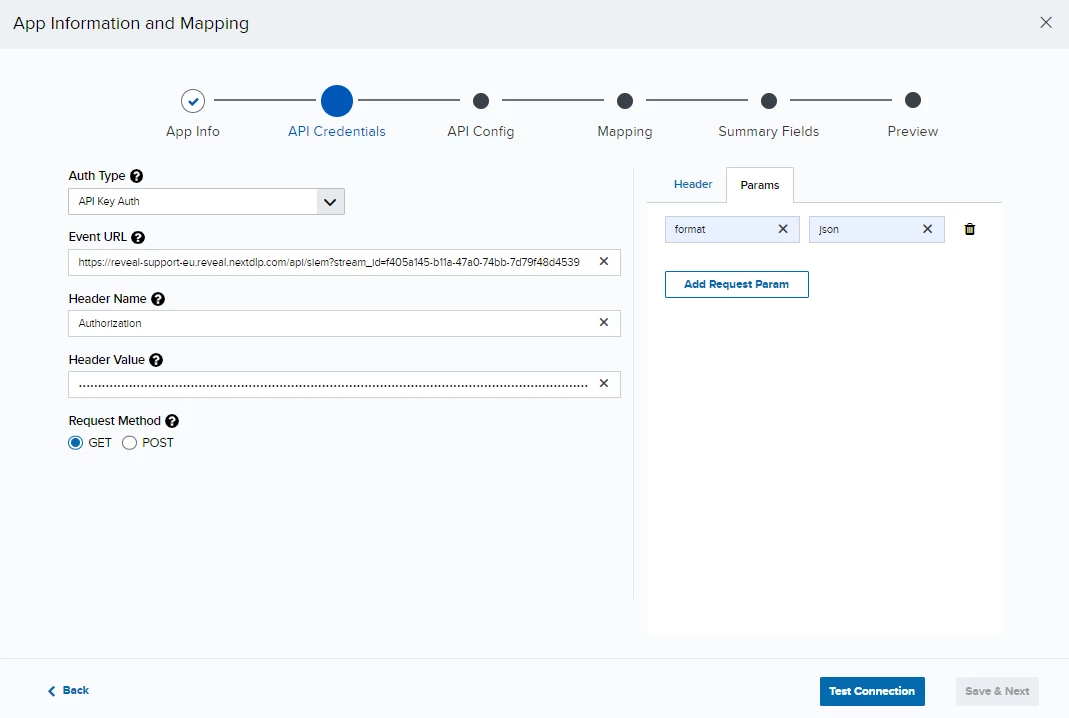Clear the 'json' param value
The height and width of the screenshot is (718, 1069).
coord(927,229)
